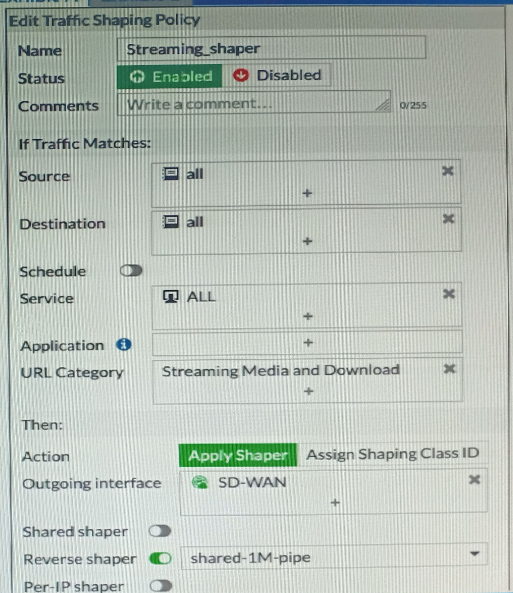The image size is (513, 593).
Task: Add another outgoing interface with plus
Action: 335,503
